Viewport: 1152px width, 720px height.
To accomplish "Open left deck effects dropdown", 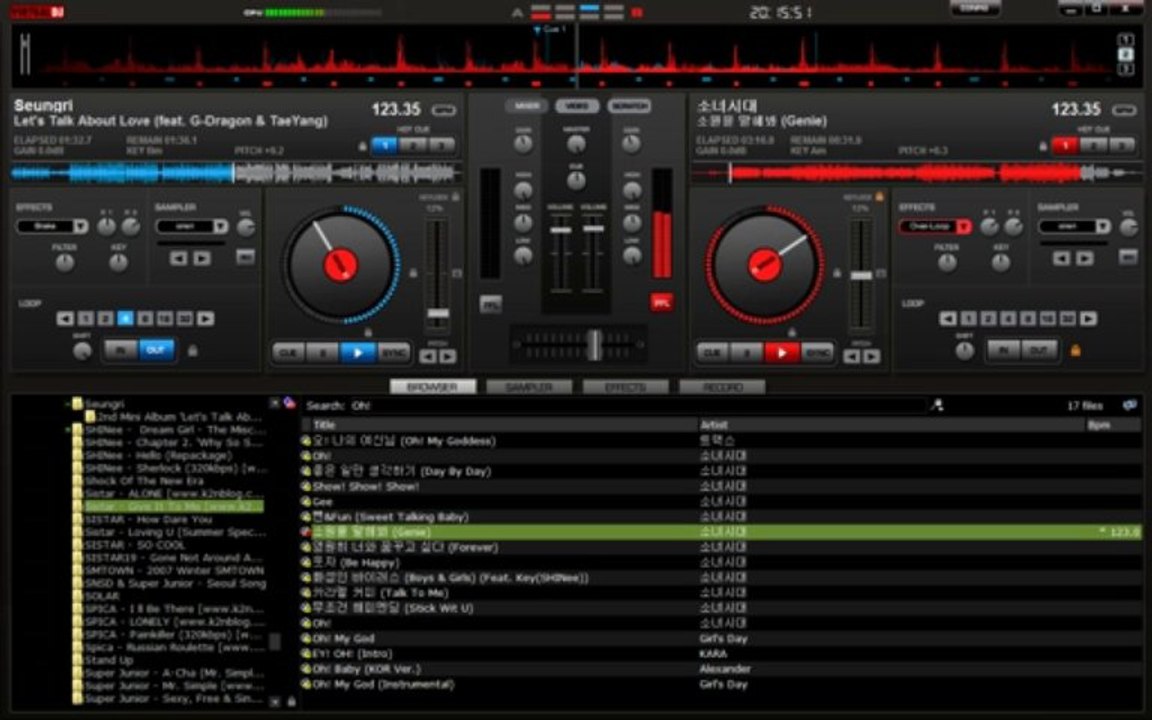I will pos(81,226).
